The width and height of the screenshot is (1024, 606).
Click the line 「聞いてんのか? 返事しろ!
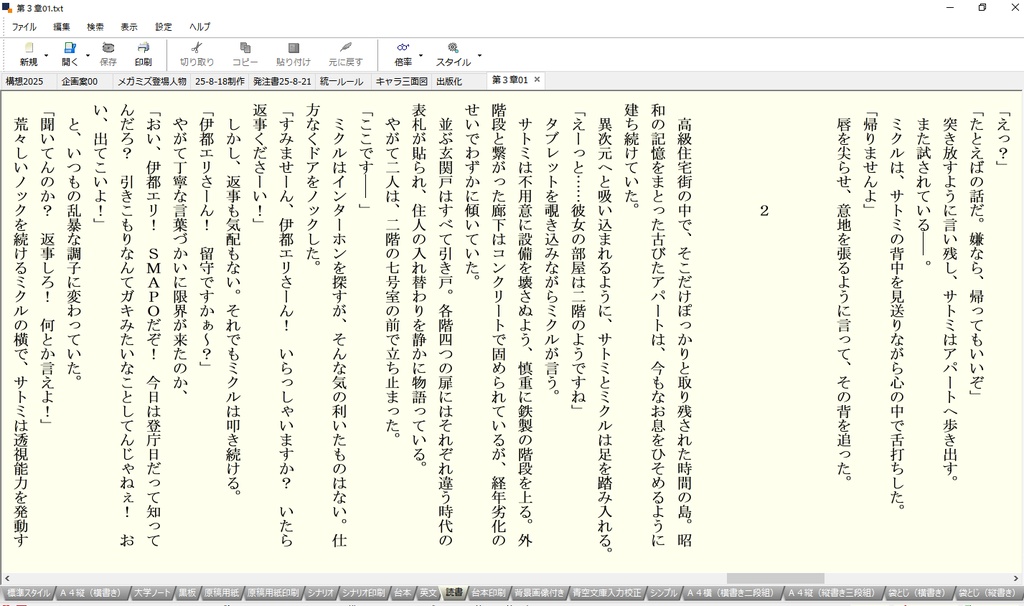[47, 268]
